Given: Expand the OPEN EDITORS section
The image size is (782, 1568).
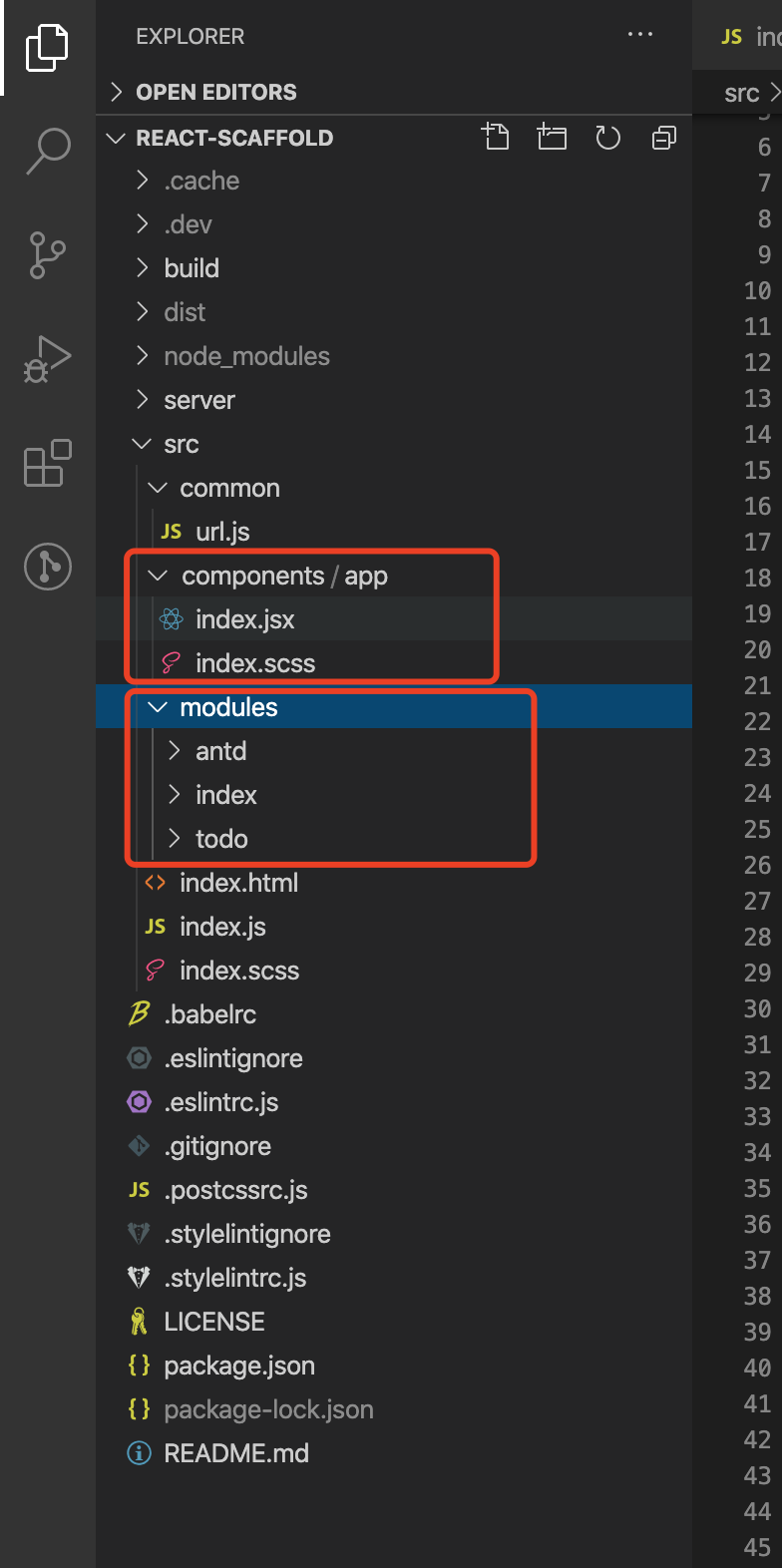Looking at the screenshot, I should click(215, 92).
